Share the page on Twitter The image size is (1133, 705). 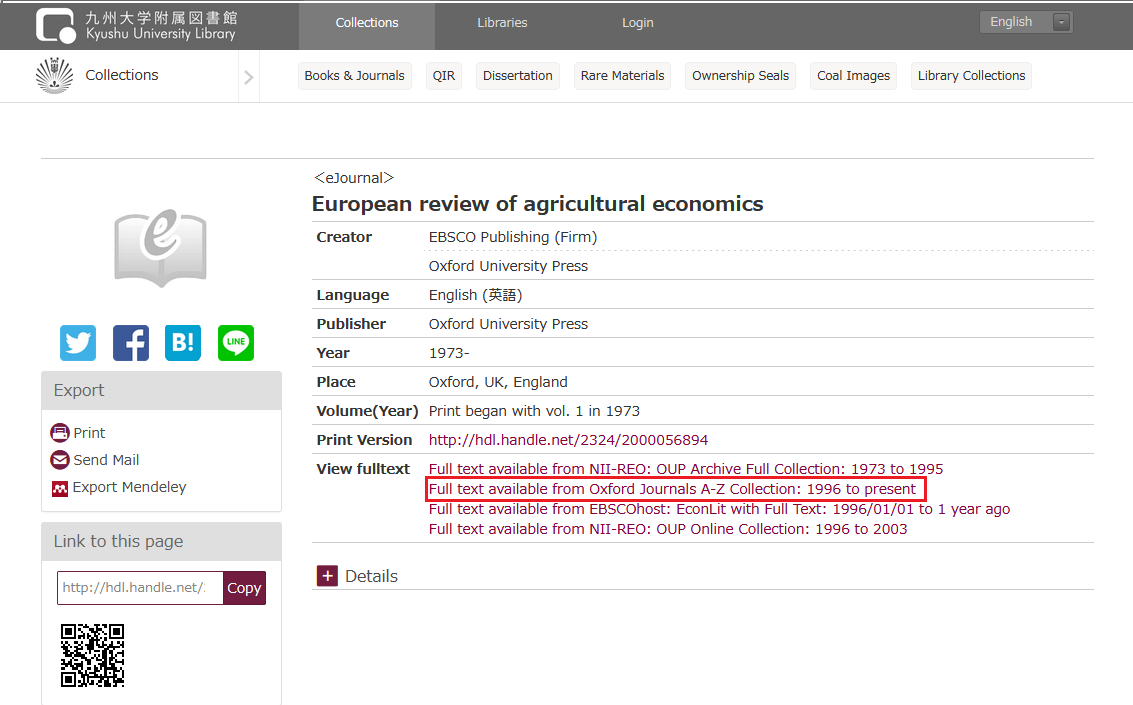point(78,342)
